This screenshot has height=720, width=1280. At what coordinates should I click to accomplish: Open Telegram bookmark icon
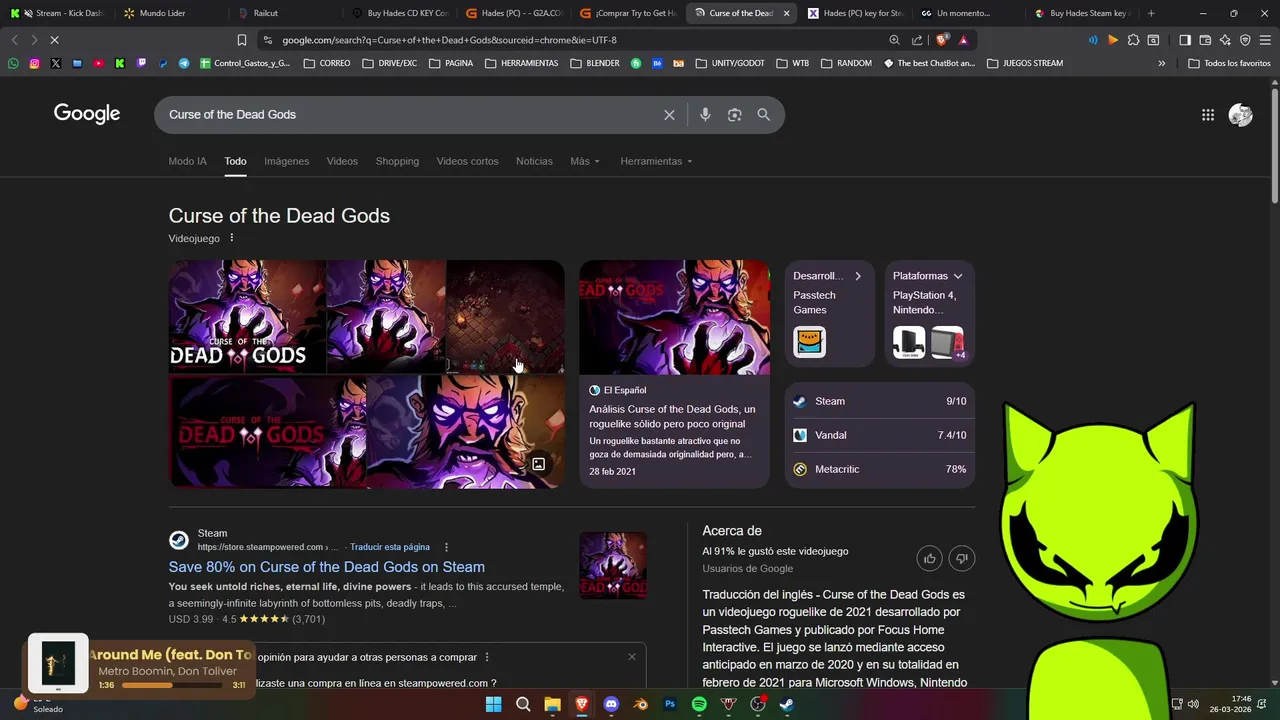[x=184, y=63]
